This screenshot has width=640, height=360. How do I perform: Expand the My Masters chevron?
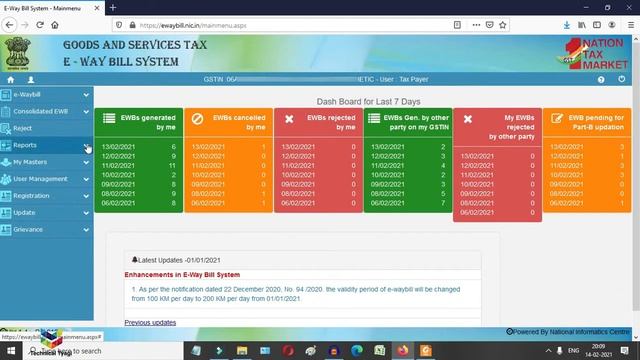(x=86, y=162)
